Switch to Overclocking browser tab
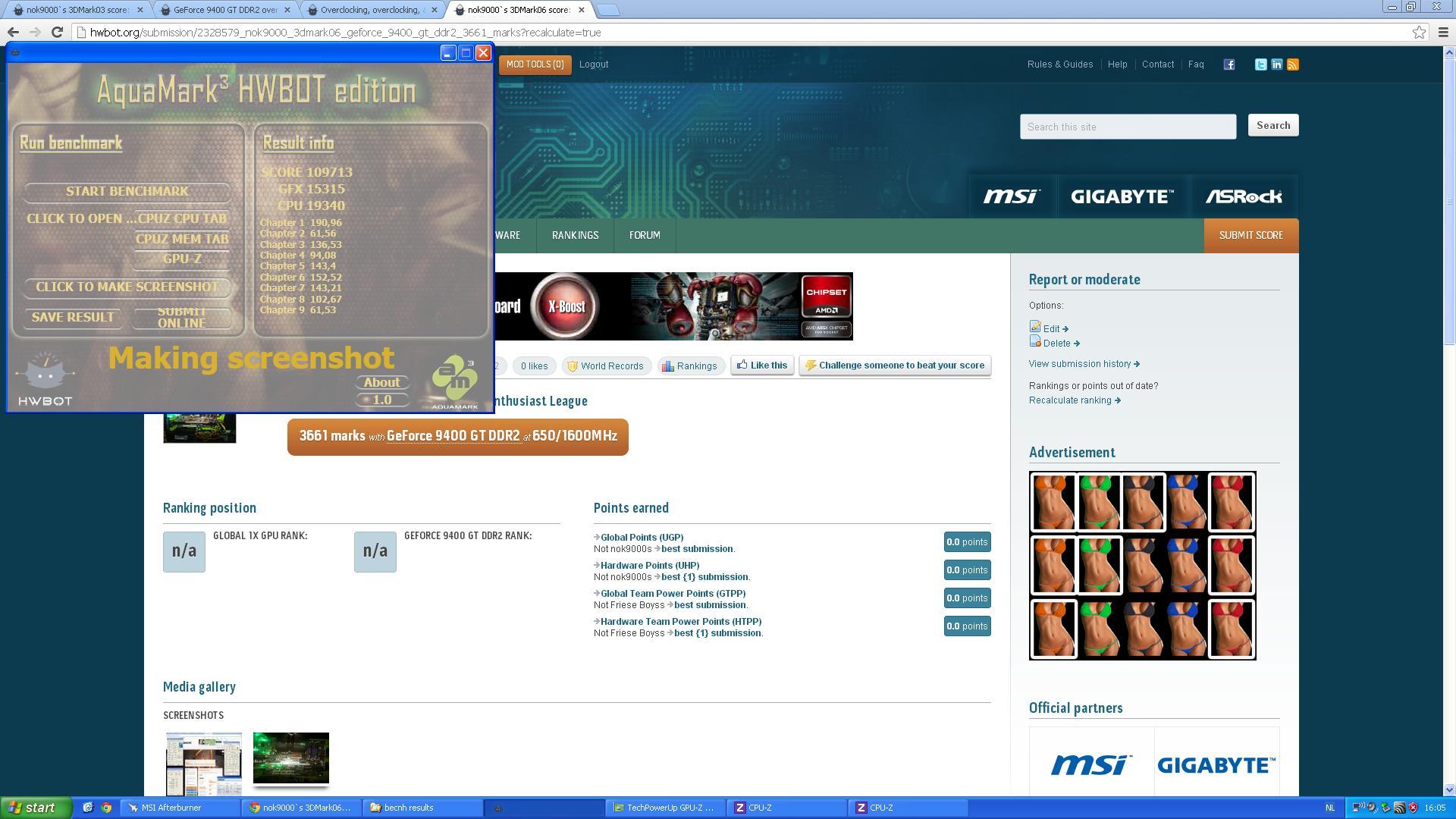Image resolution: width=1456 pixels, height=819 pixels. [x=372, y=10]
